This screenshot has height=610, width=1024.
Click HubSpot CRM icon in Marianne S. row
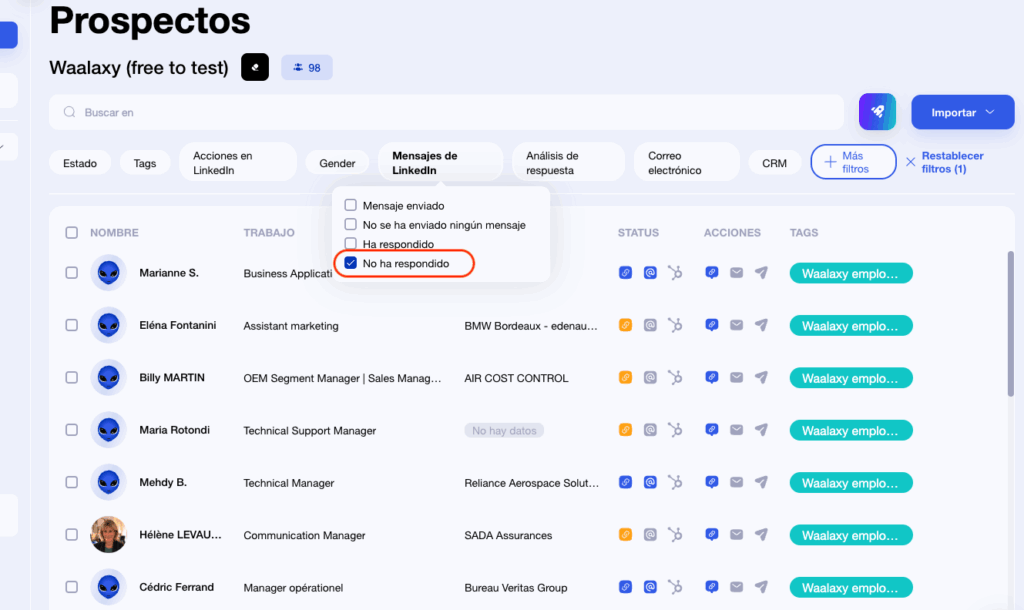coord(675,272)
